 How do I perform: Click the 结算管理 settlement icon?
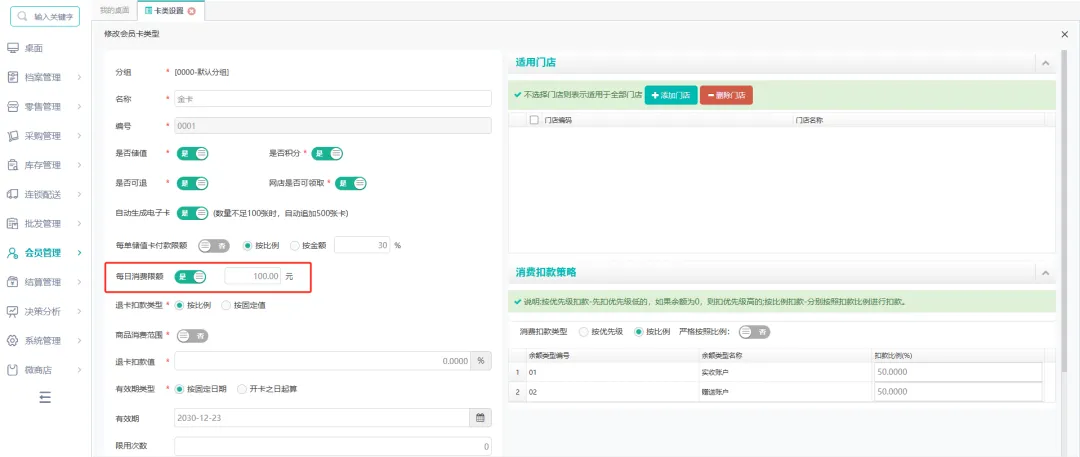12,282
